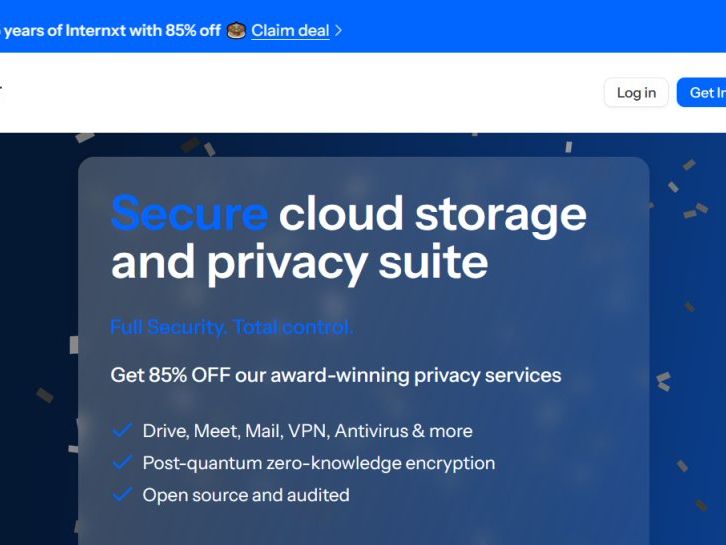Screen dimensions: 726x545
Task: Click the "and privacy suite" heading line
Action: [299, 261]
